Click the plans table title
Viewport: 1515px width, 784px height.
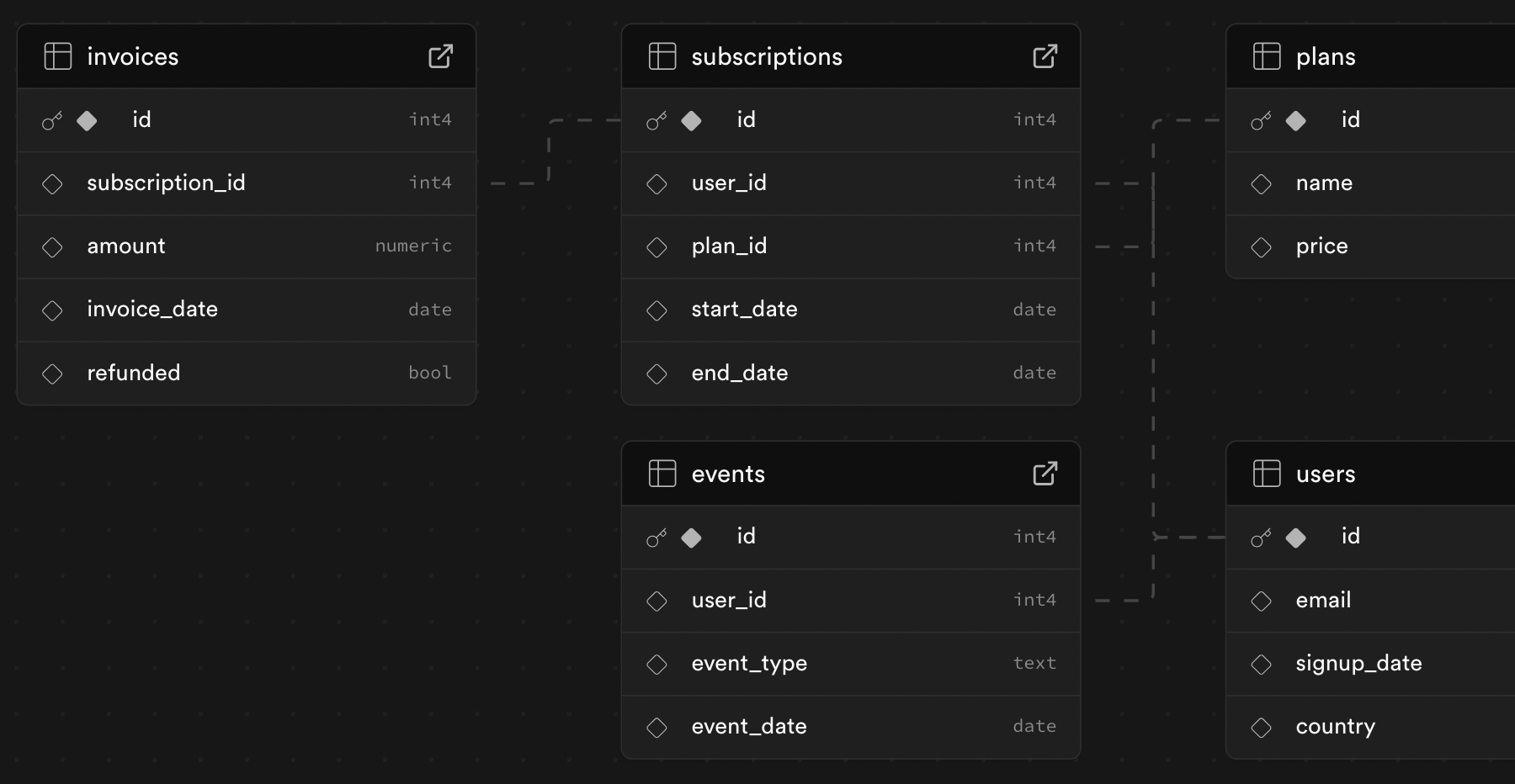click(1326, 56)
